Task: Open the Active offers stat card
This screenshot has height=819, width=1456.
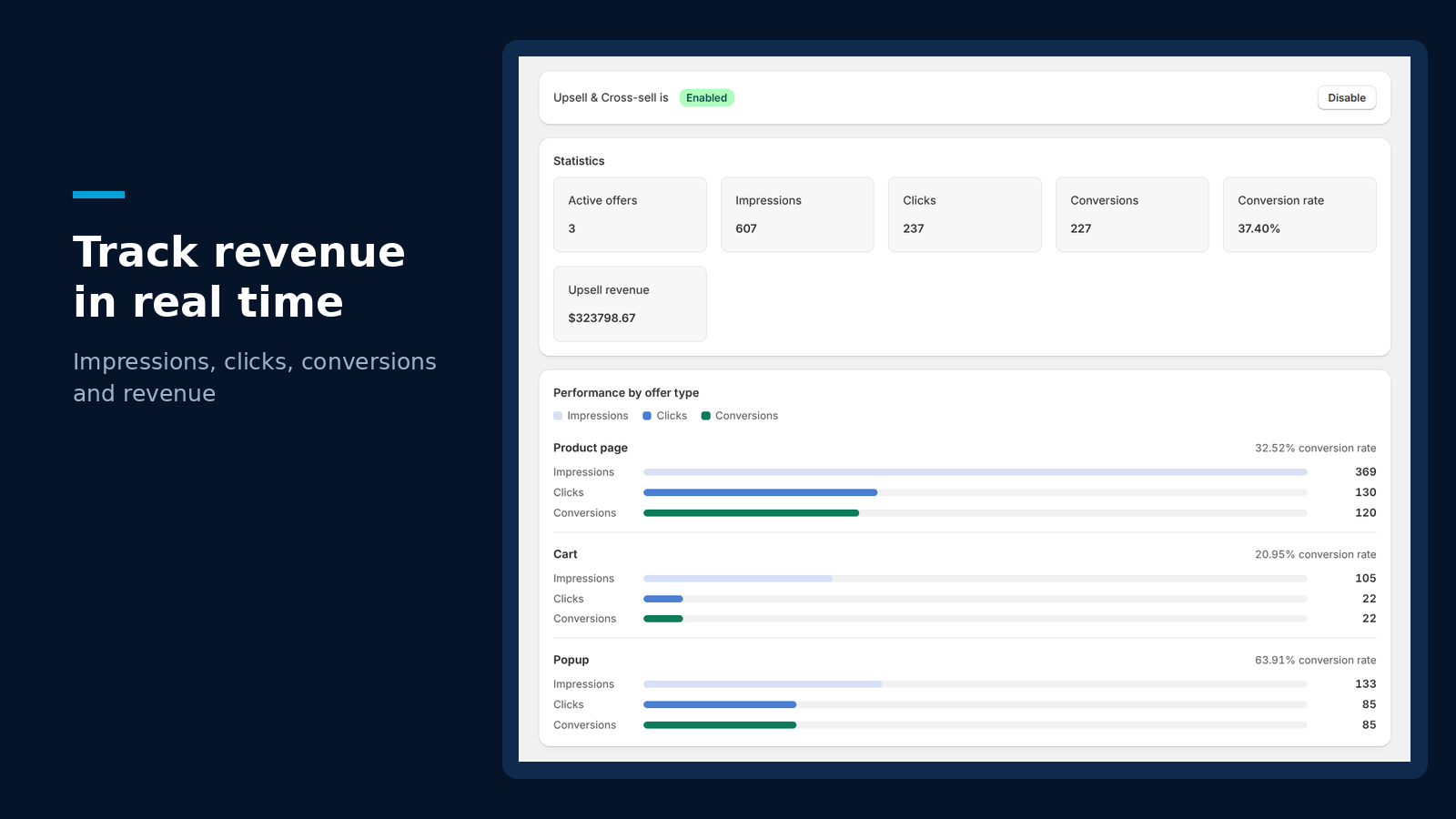Action: 630,215
